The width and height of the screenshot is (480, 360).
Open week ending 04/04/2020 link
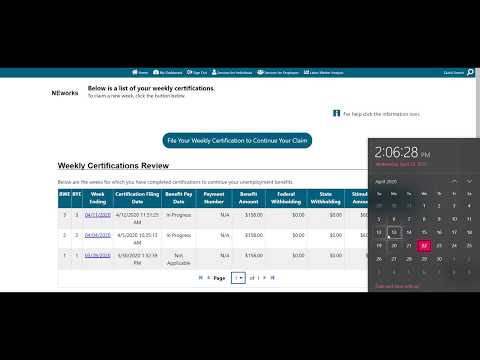[98, 235]
